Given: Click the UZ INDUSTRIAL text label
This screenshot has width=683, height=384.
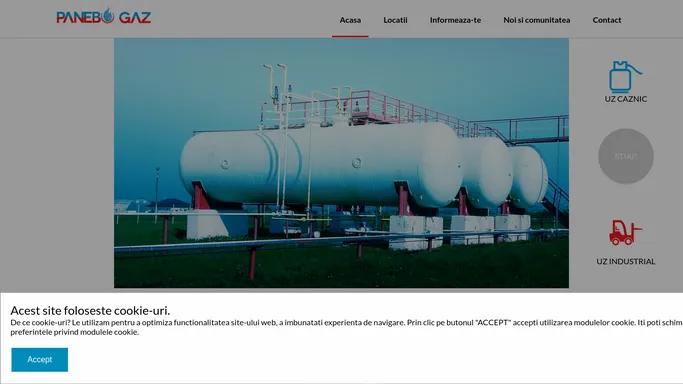Looking at the screenshot, I should (626, 262).
